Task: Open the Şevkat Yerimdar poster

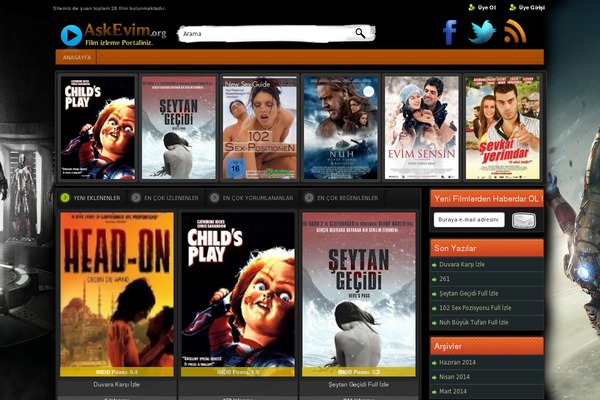Action: click(x=502, y=127)
